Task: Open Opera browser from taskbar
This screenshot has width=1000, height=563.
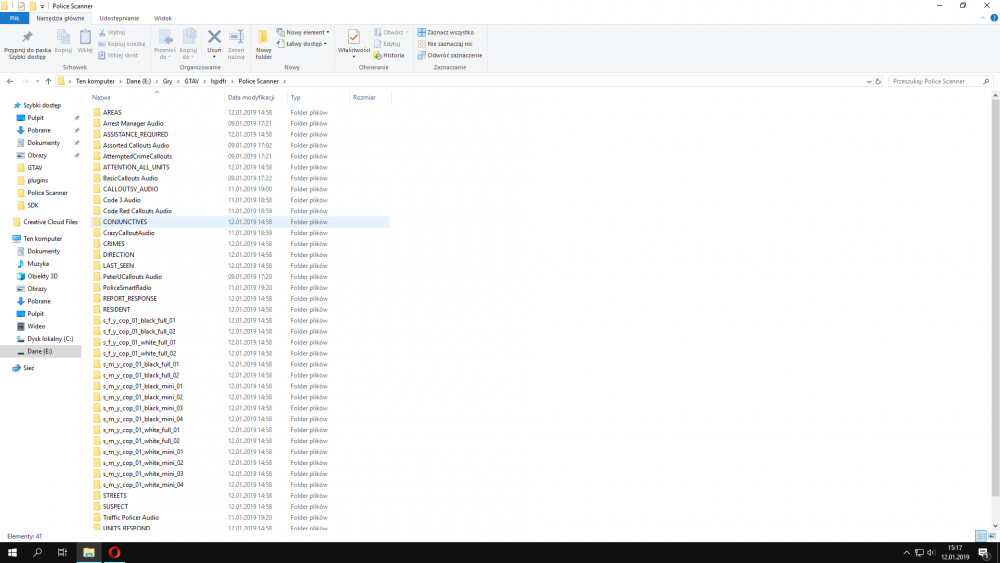Action: click(x=114, y=552)
